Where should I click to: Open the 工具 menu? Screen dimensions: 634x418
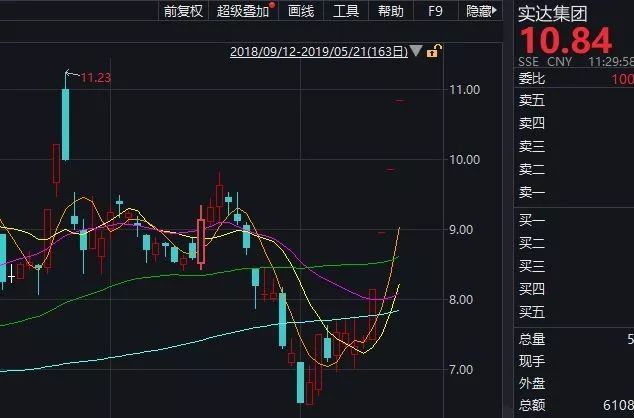tap(346, 11)
